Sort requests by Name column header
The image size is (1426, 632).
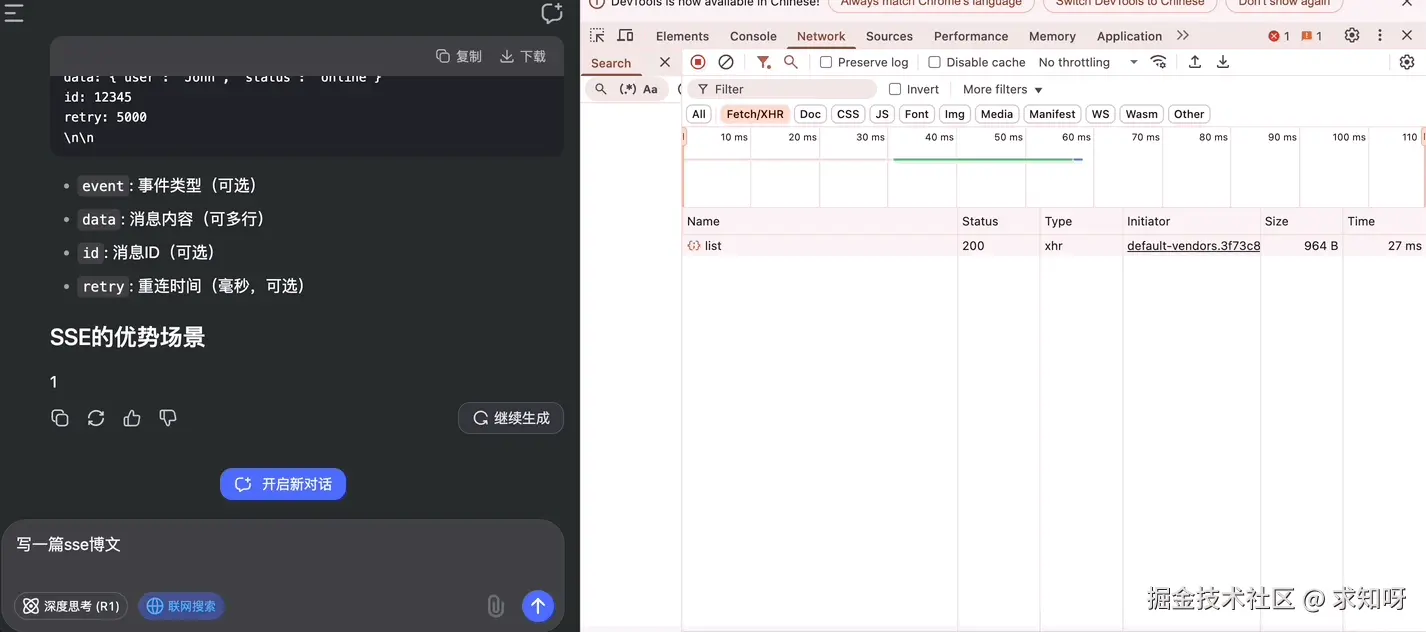[820, 221]
